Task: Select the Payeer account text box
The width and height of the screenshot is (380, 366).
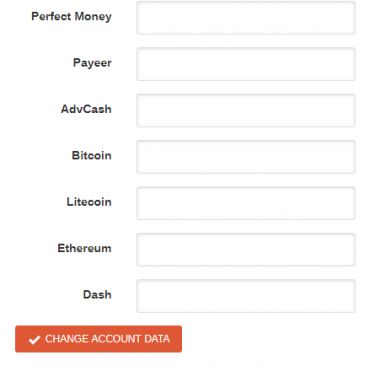Action: click(246, 64)
